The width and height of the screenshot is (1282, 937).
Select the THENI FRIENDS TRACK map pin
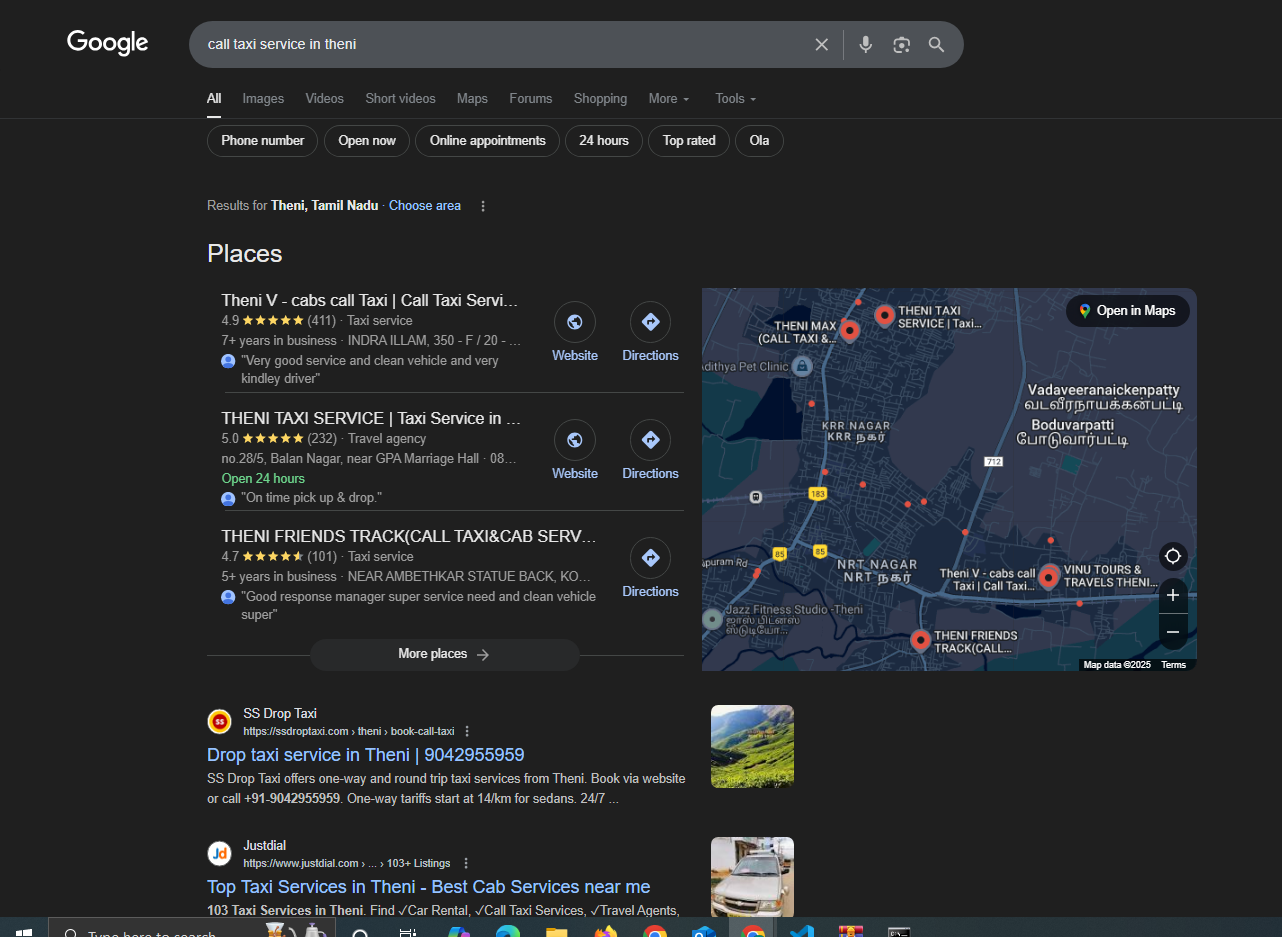[920, 640]
